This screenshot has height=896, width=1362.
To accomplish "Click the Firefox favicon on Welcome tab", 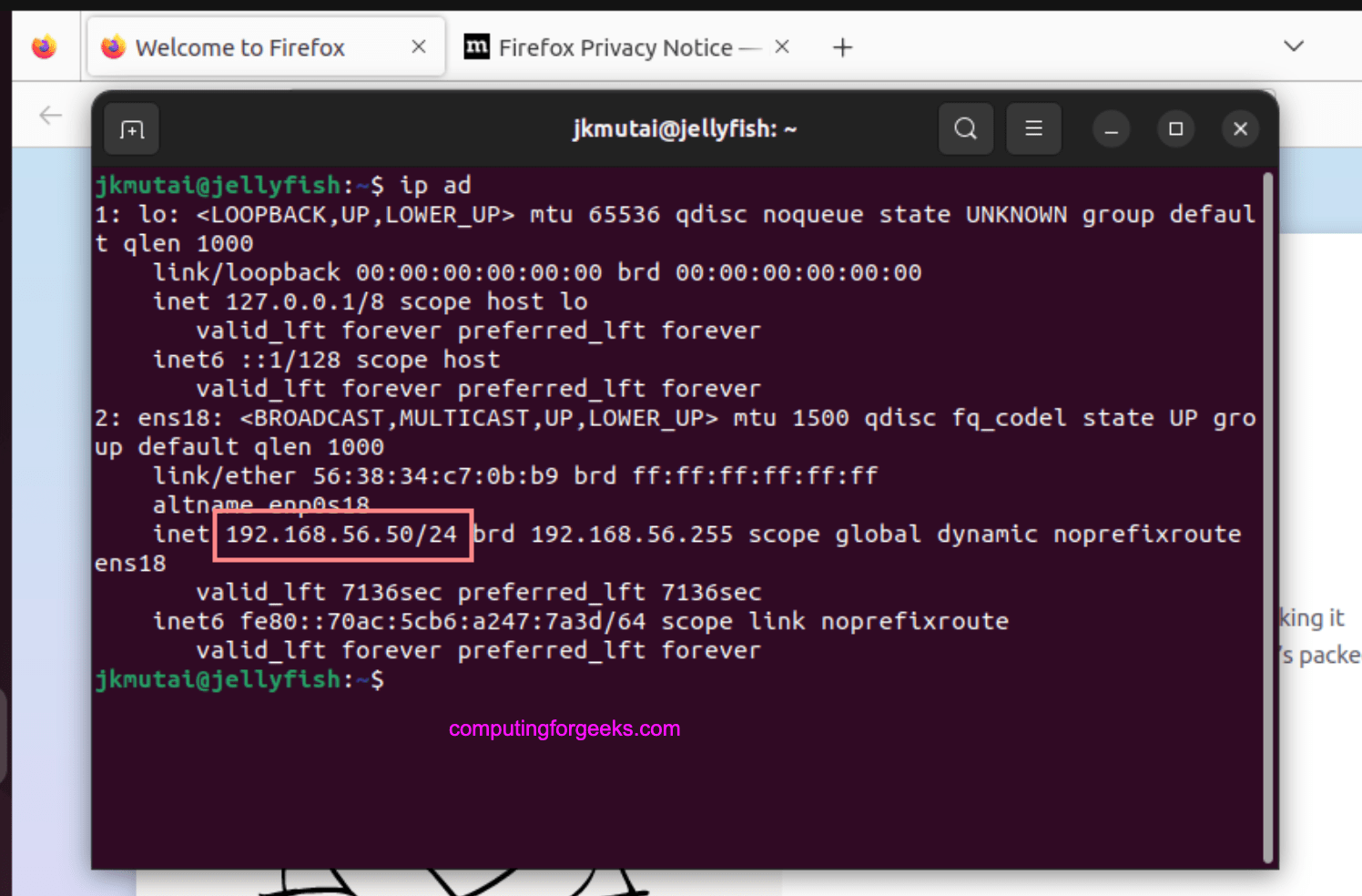I will pyautogui.click(x=113, y=46).
